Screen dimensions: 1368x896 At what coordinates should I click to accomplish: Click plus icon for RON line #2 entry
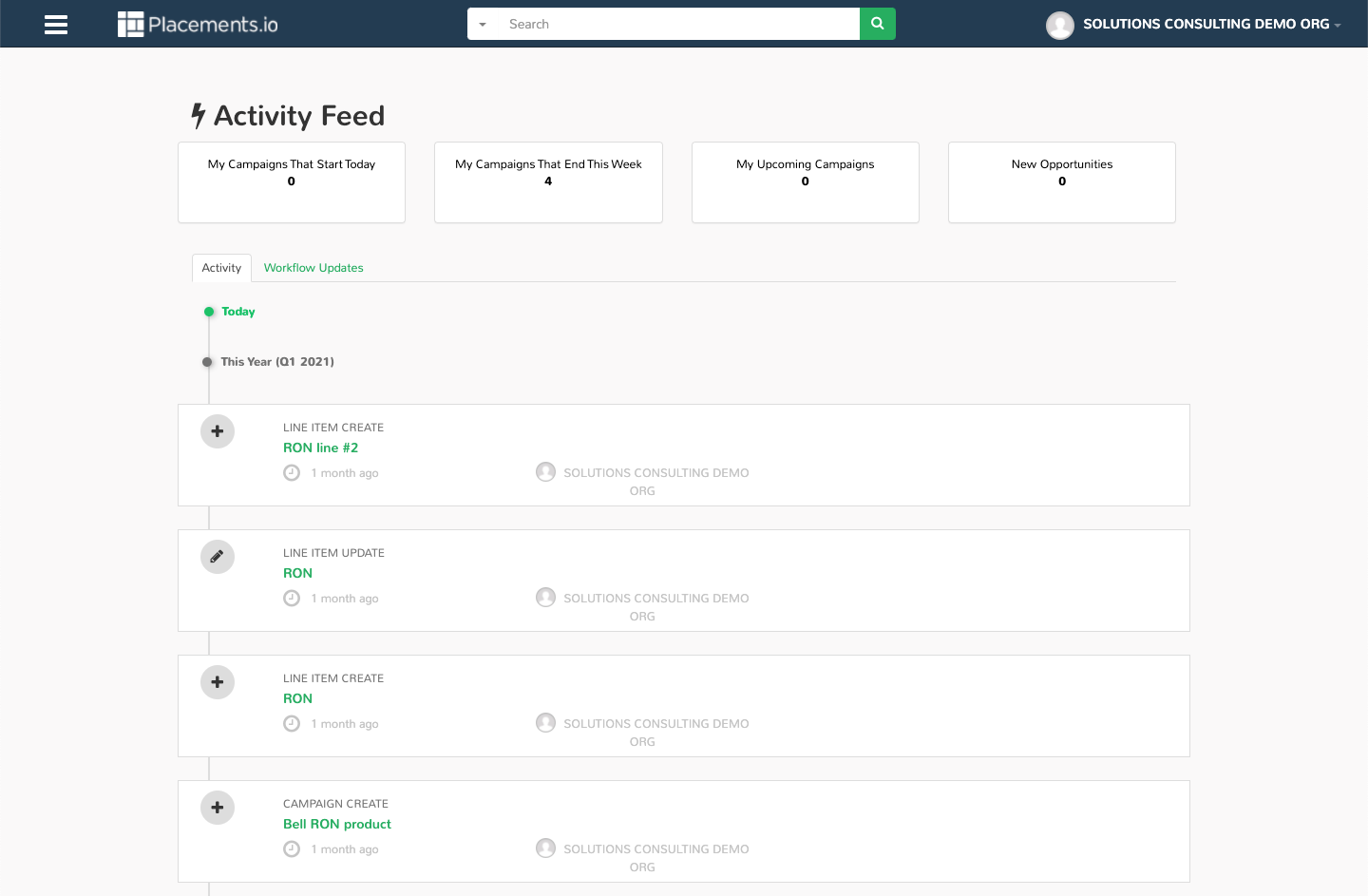click(x=218, y=431)
